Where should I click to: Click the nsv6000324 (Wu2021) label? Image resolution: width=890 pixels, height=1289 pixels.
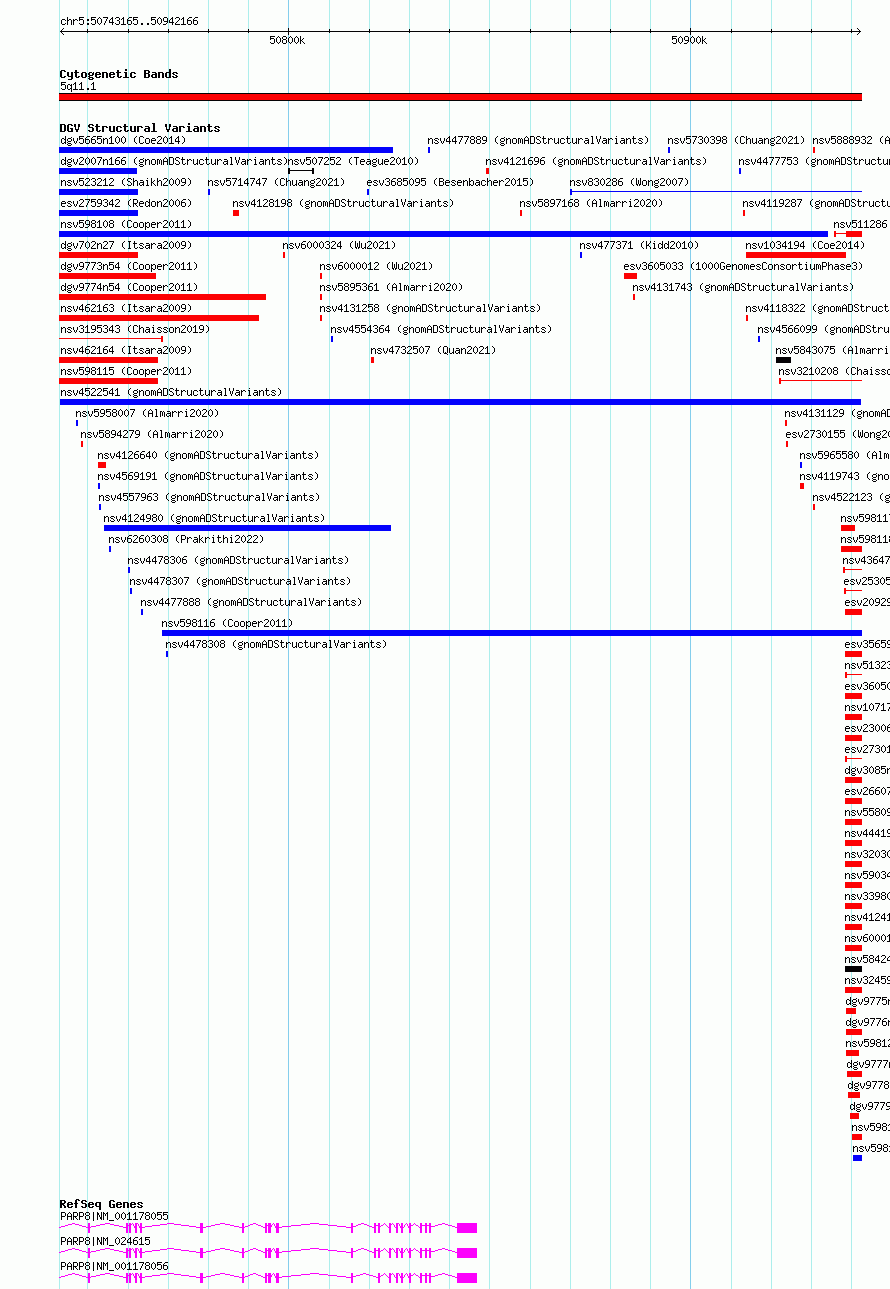339,245
